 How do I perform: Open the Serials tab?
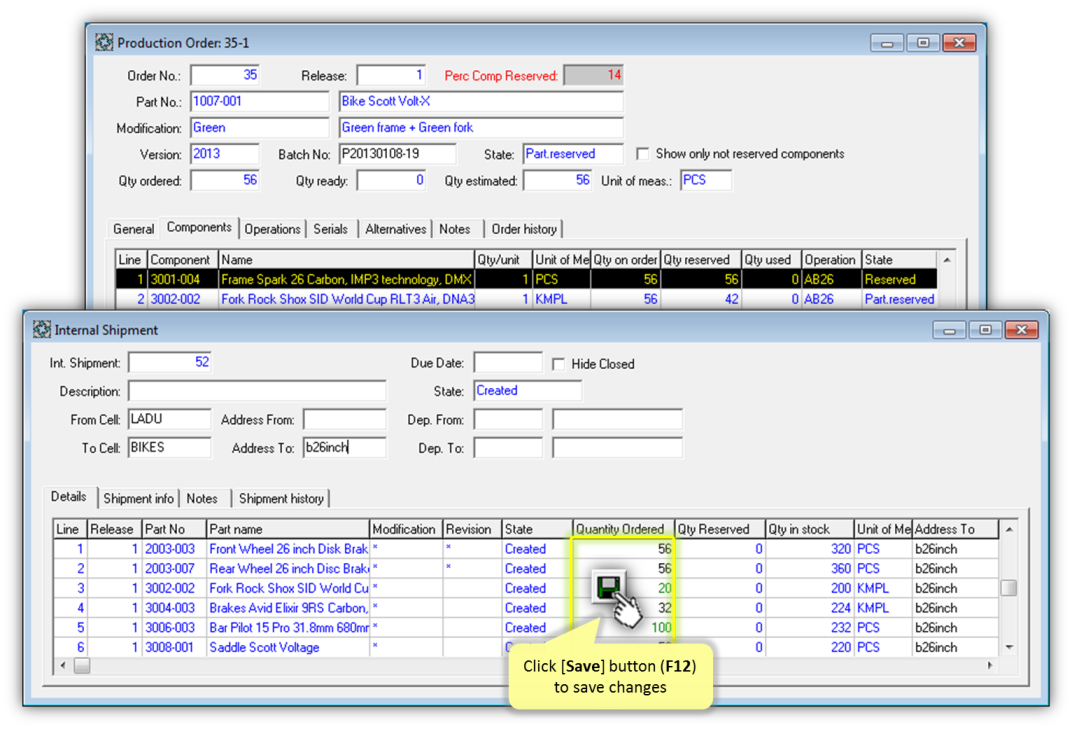(x=330, y=229)
